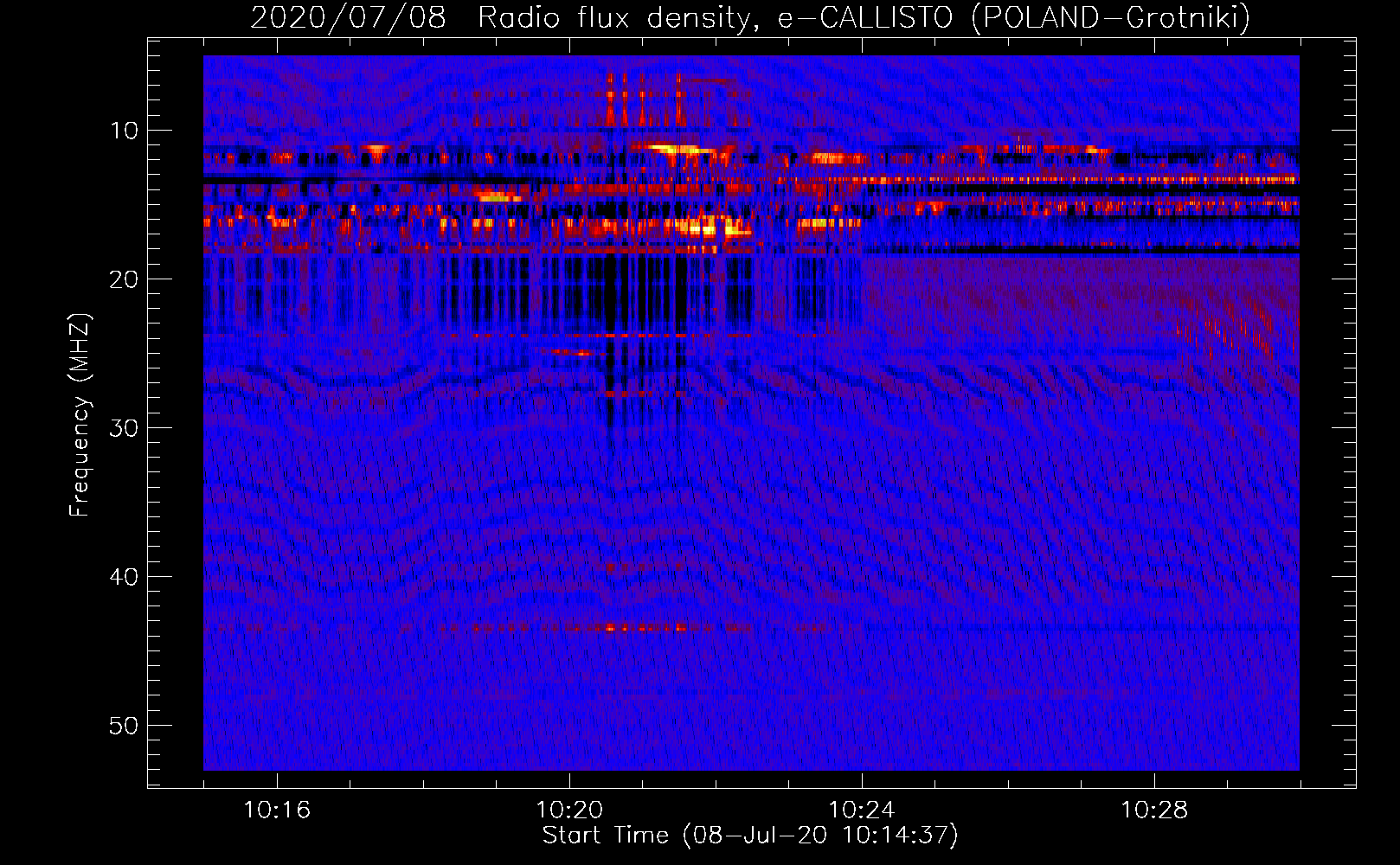Screen dimensions: 1400x865
Task: Click the 10:16 time tick label
Action: [x=277, y=811]
